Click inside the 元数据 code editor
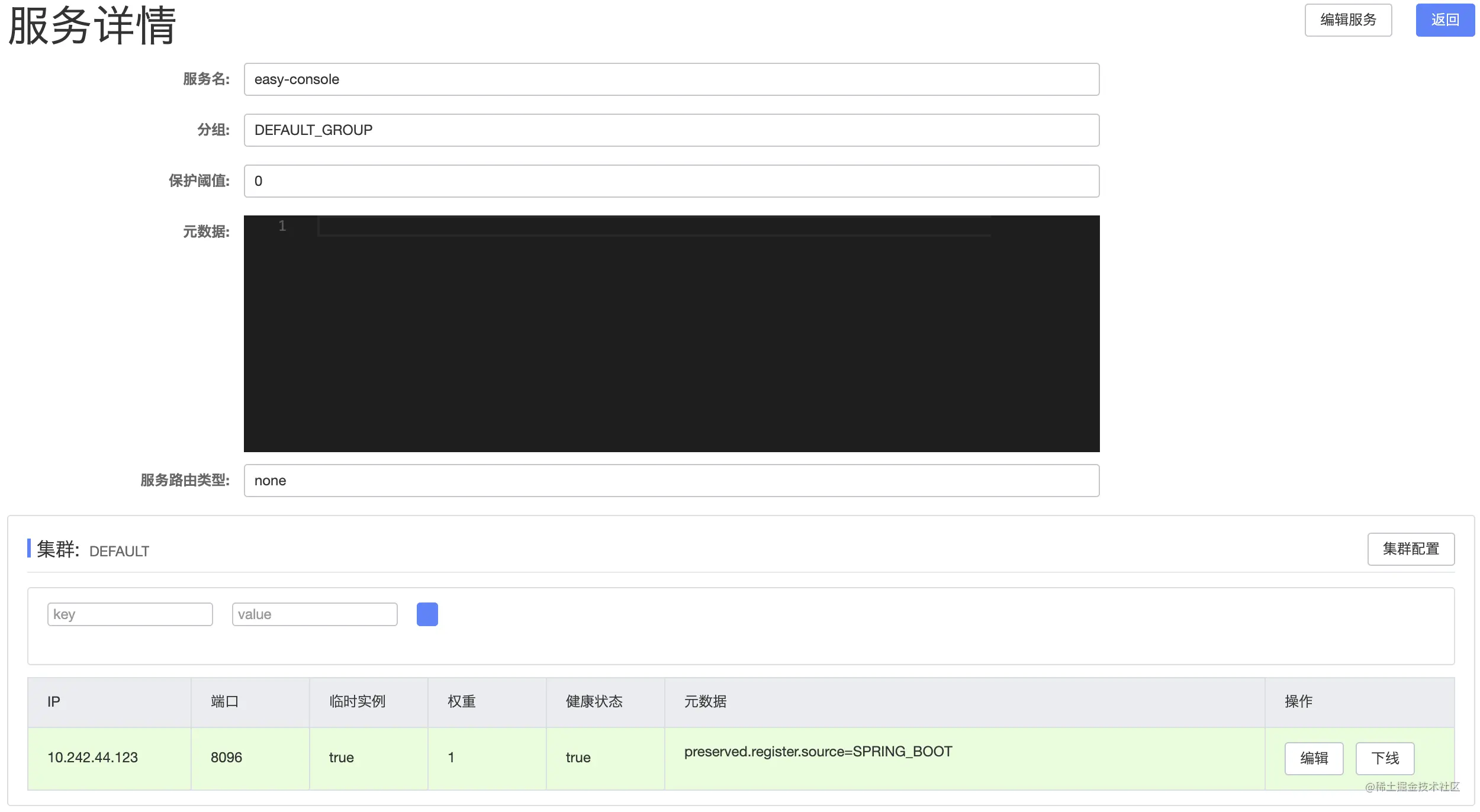Screen dimensions: 1480x812 click(671, 333)
